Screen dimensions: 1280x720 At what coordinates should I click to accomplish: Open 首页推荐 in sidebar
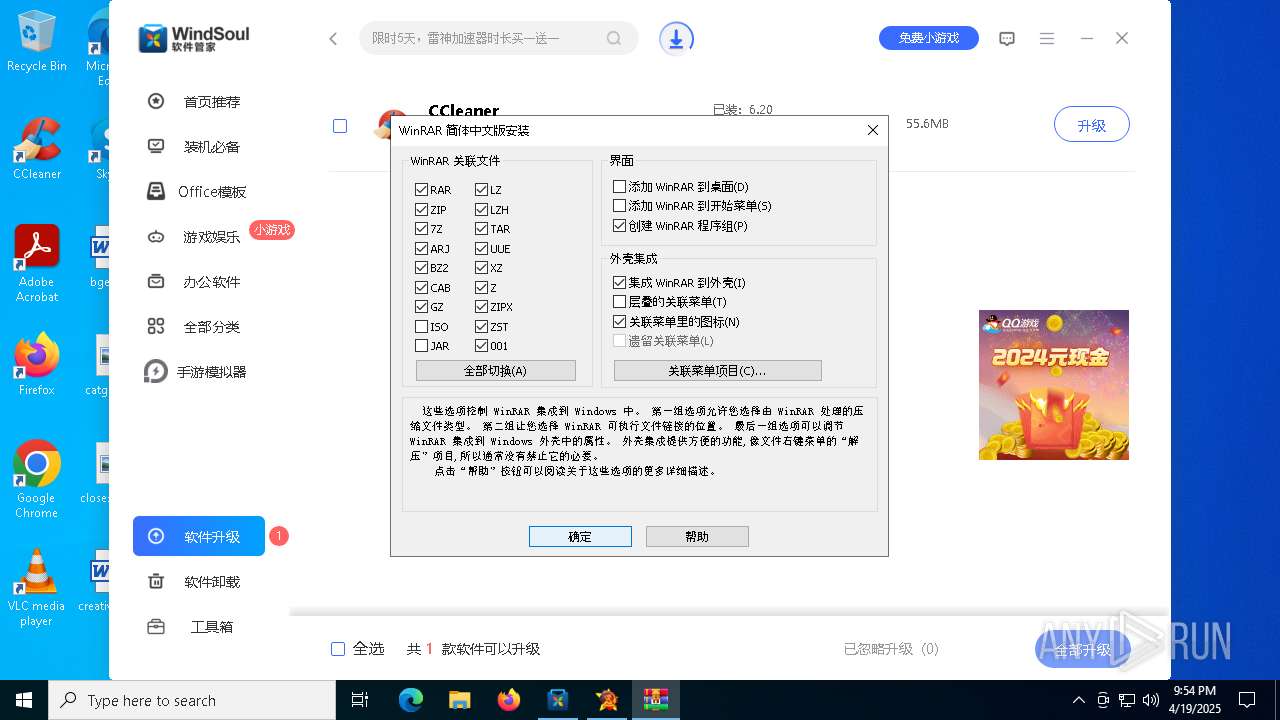point(199,101)
